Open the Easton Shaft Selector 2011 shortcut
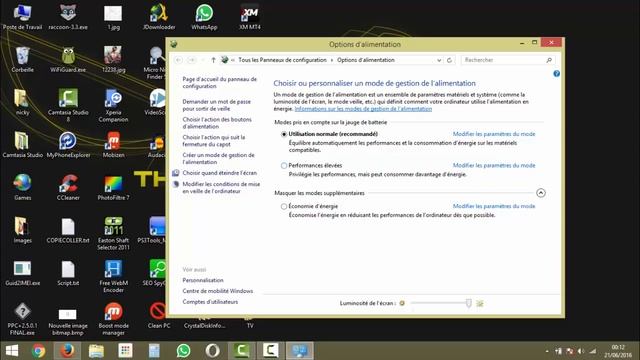The width and height of the screenshot is (640, 360). [x=113, y=233]
